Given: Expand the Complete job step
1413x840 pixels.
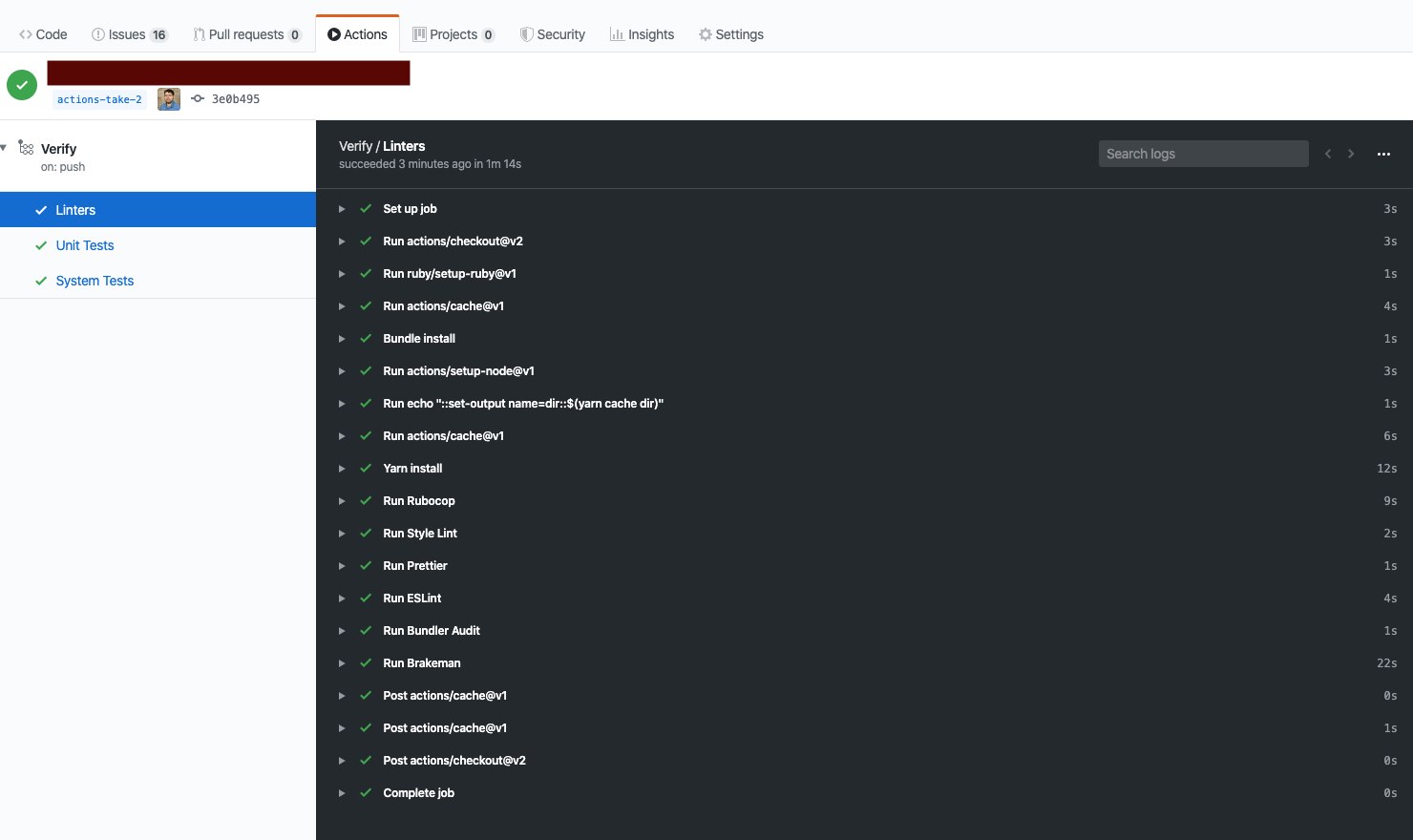Looking at the screenshot, I should 342,793.
